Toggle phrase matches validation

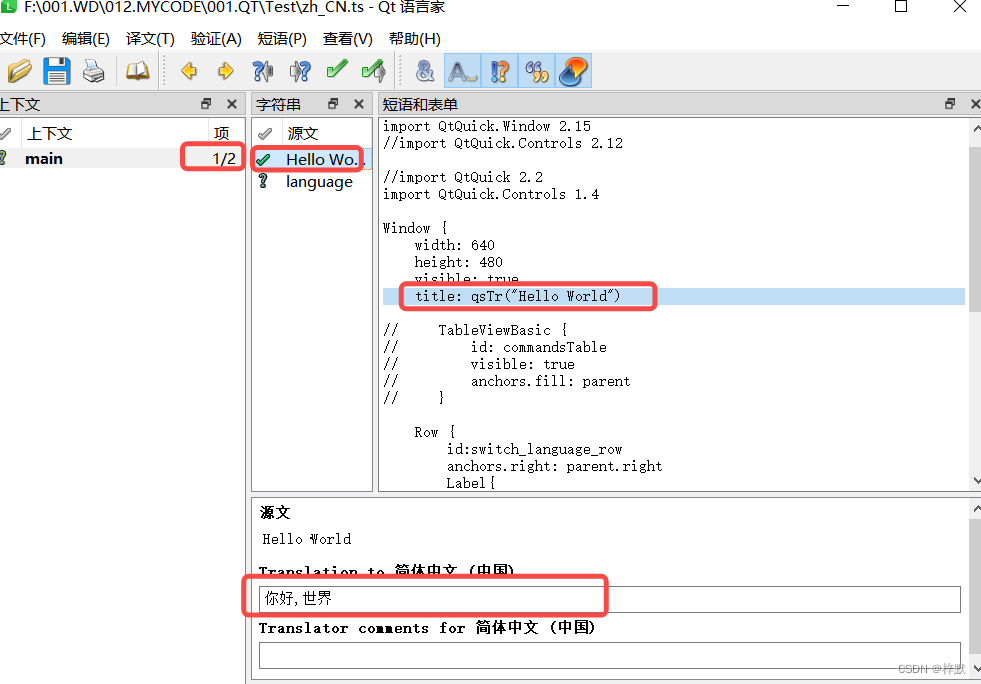(536, 71)
